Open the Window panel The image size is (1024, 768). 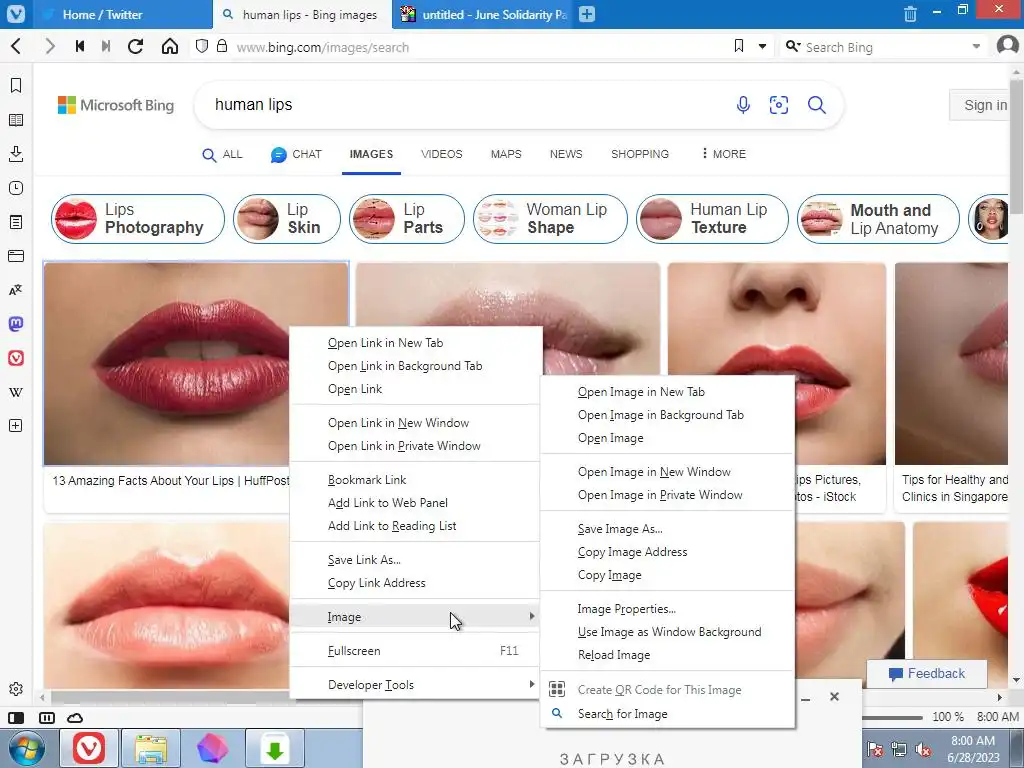16,256
